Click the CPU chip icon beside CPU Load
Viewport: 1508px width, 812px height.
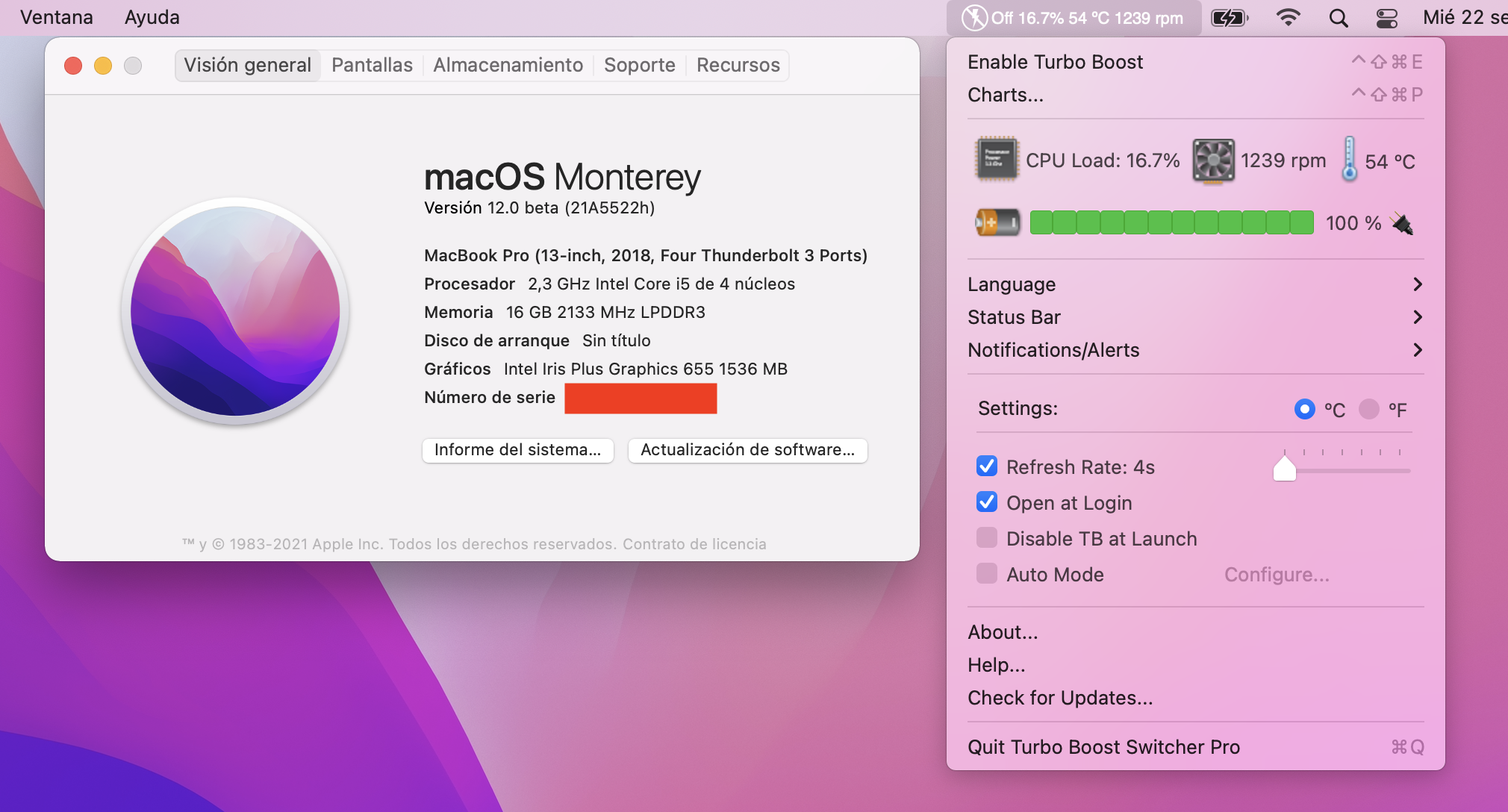coord(997,160)
